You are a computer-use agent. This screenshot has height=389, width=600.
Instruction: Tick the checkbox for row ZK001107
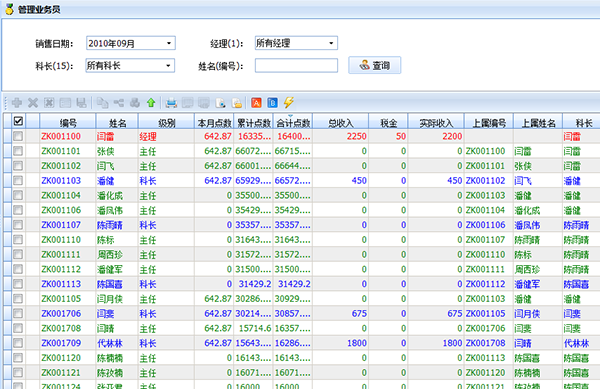click(18, 225)
